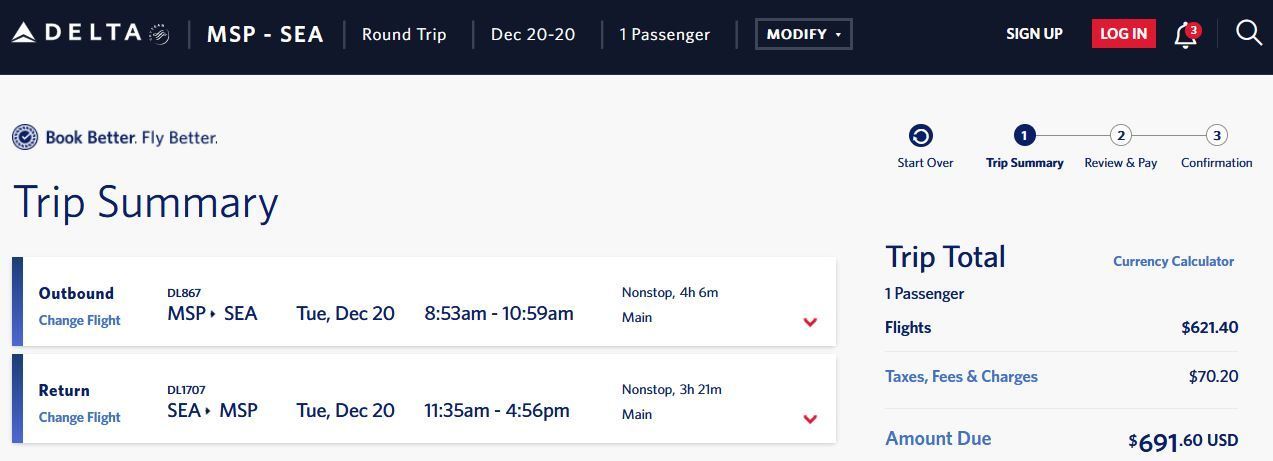Click the Delta logo to go home
The image size is (1273, 461).
[x=90, y=33]
